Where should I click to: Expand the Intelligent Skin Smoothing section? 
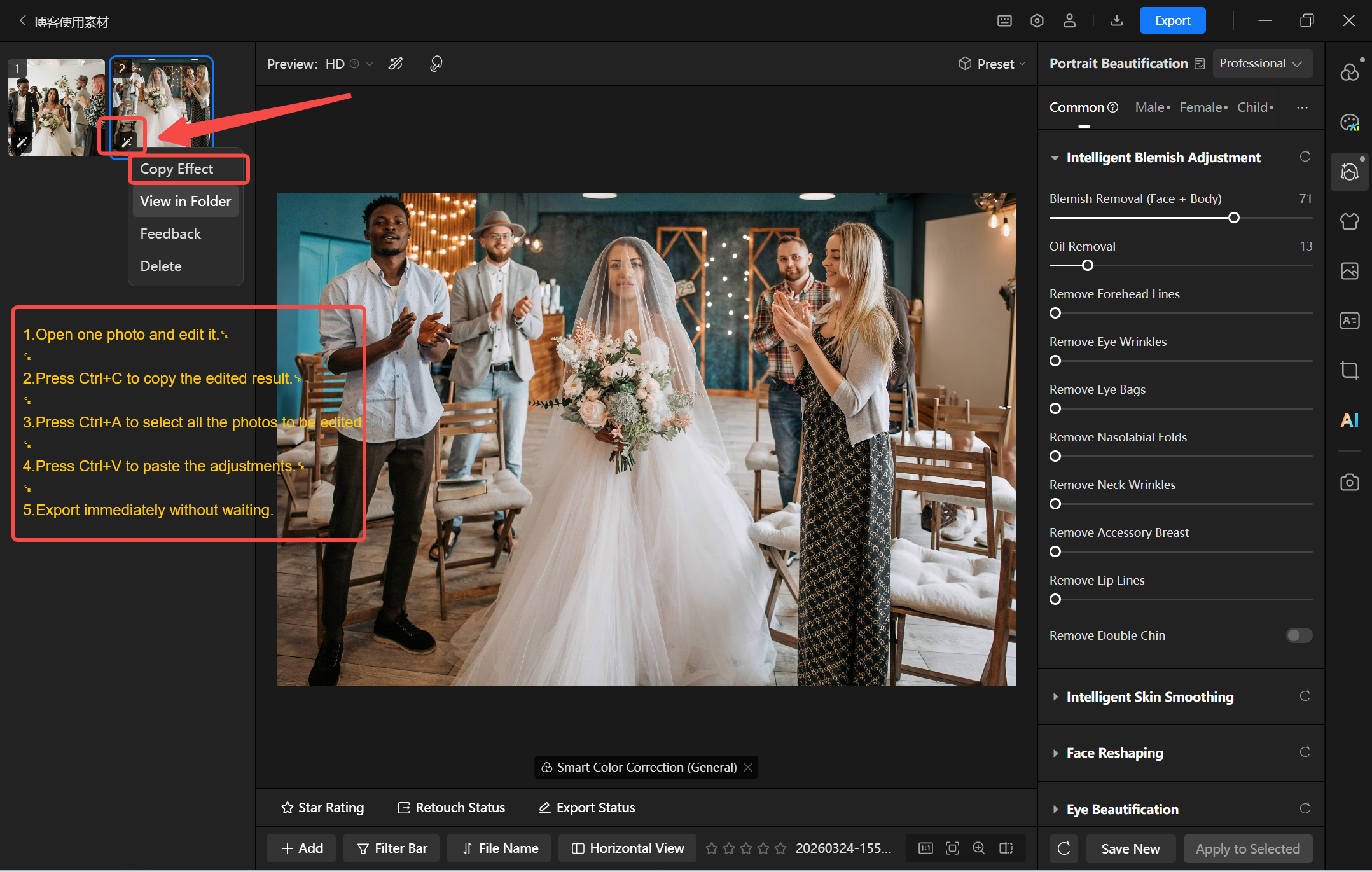click(x=1149, y=696)
